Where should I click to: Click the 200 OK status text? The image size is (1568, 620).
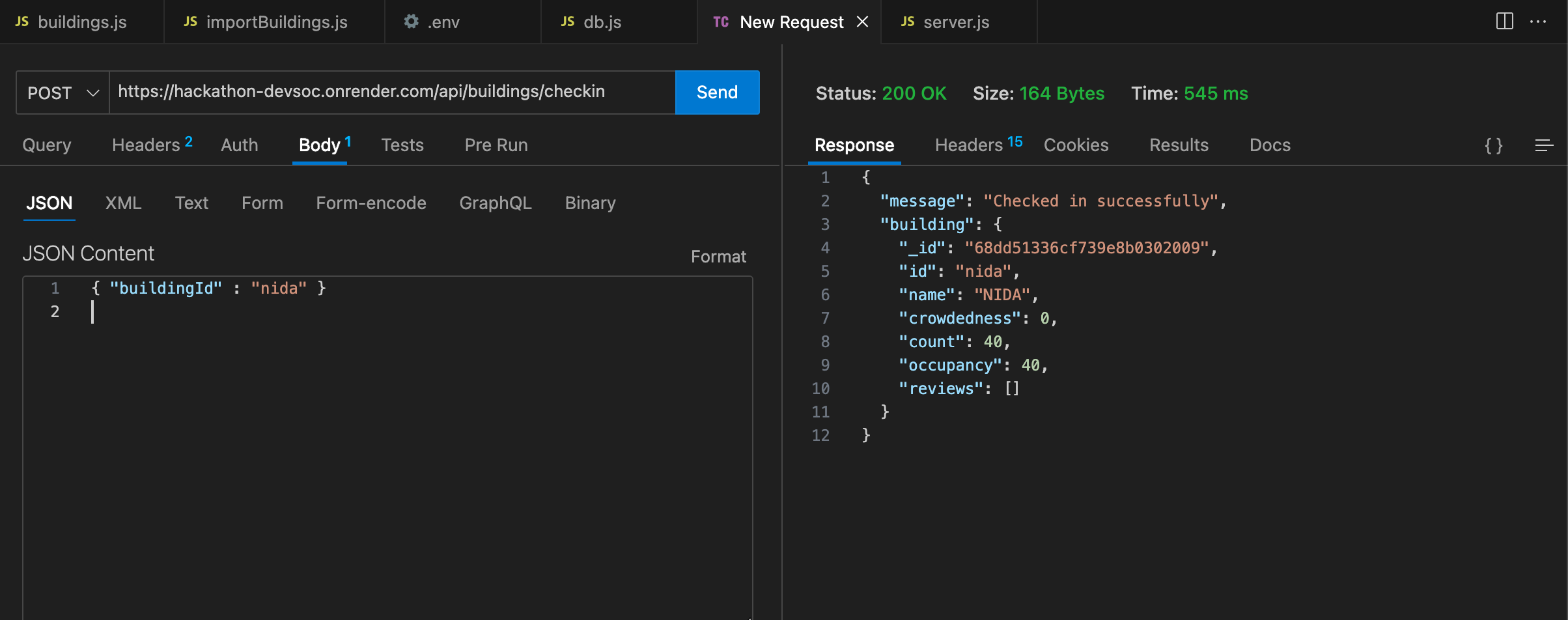click(x=914, y=93)
